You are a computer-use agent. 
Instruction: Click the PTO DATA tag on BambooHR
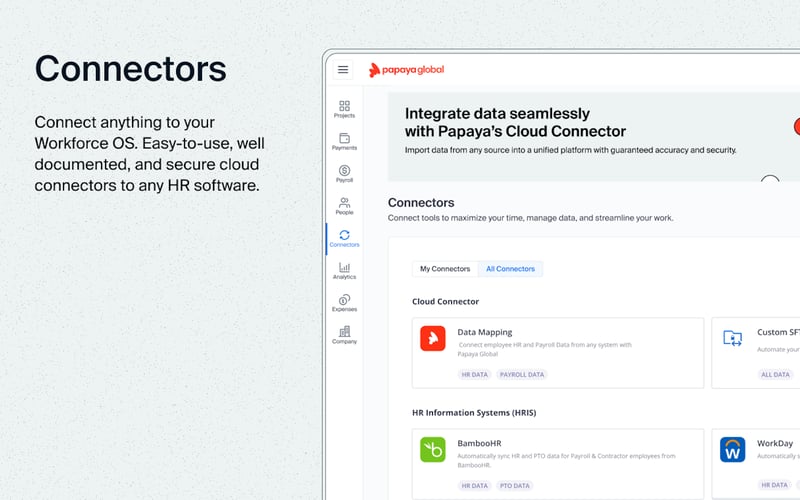point(515,486)
